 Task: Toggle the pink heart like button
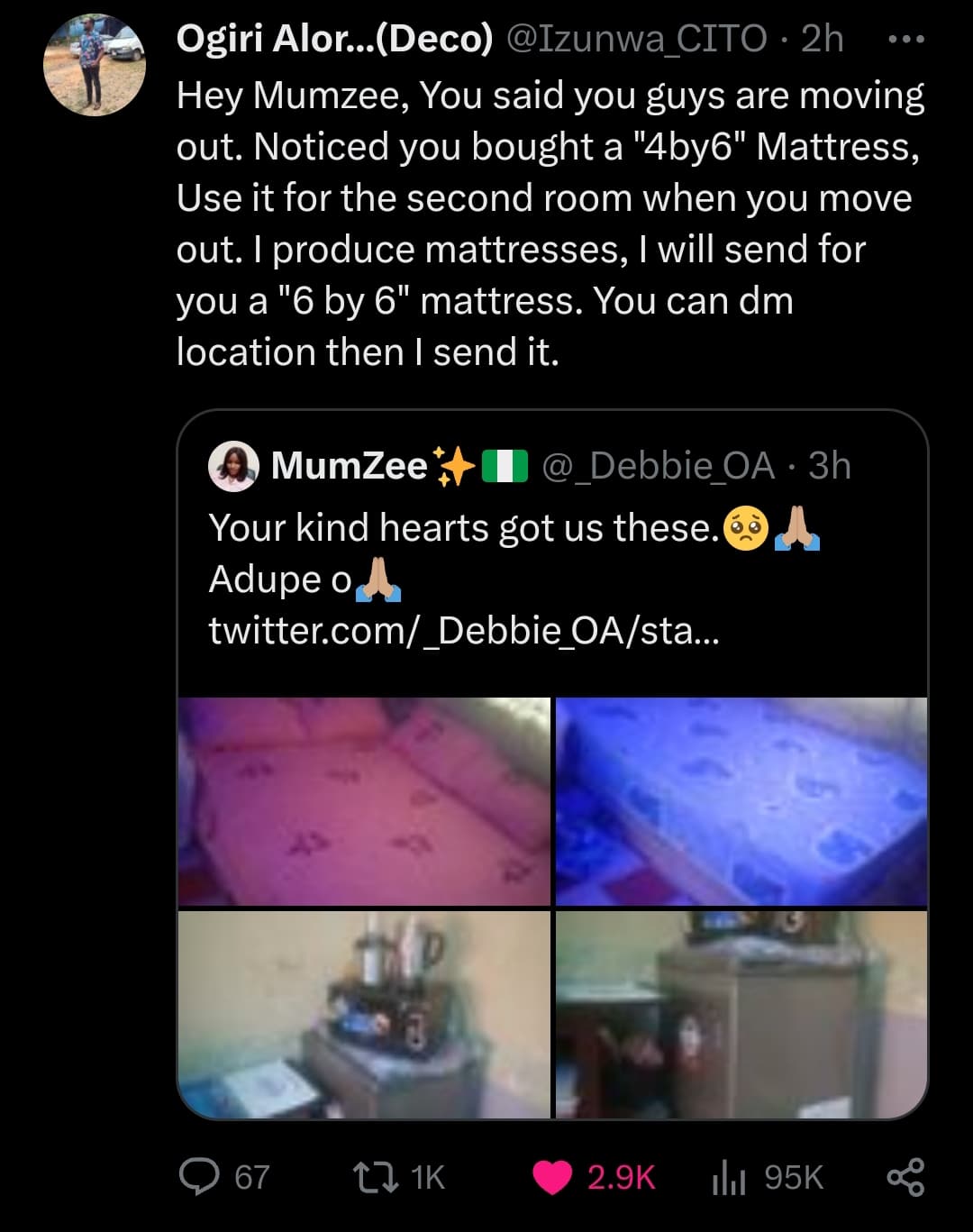point(553,1177)
